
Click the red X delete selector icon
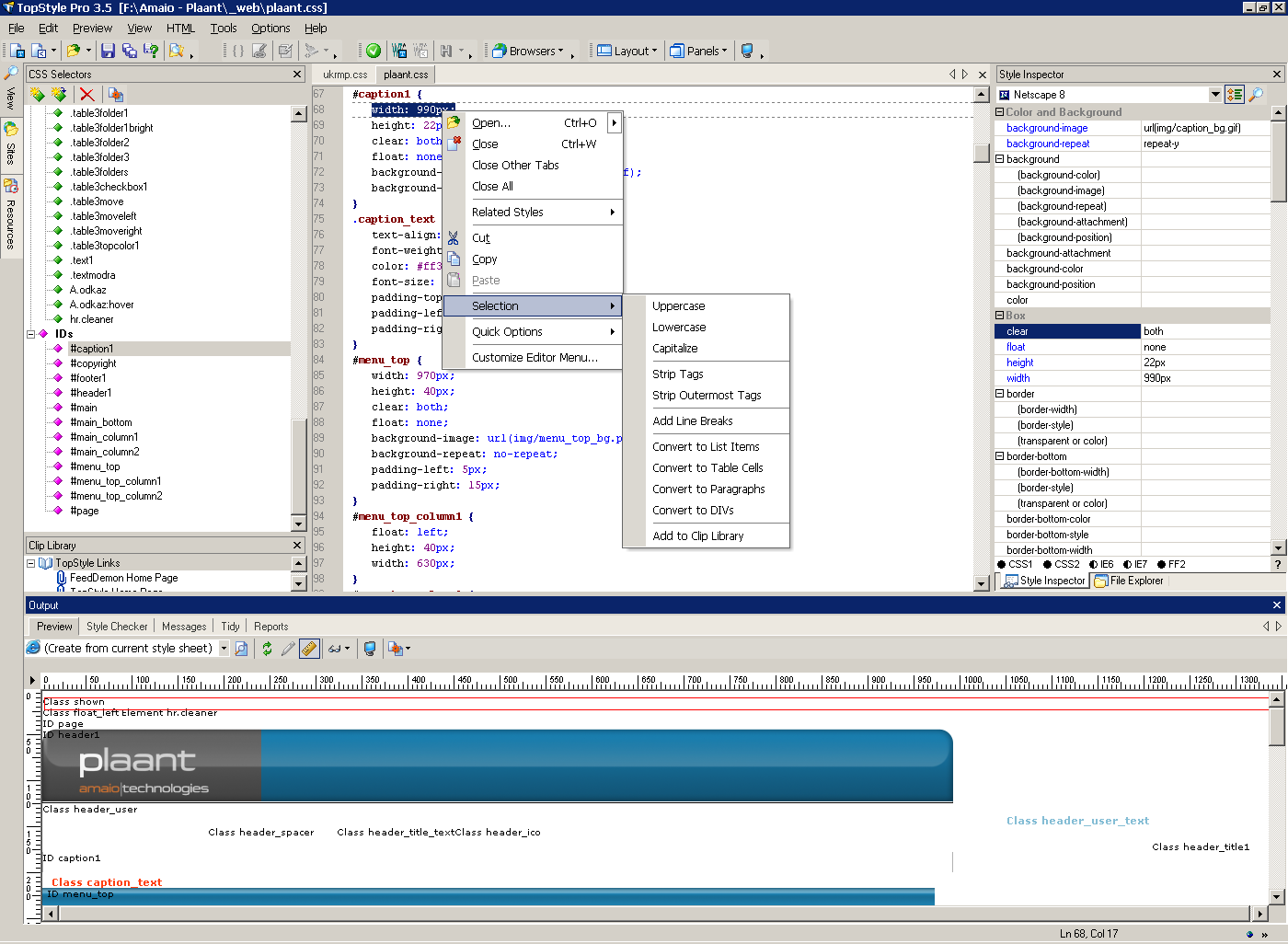[x=86, y=94]
